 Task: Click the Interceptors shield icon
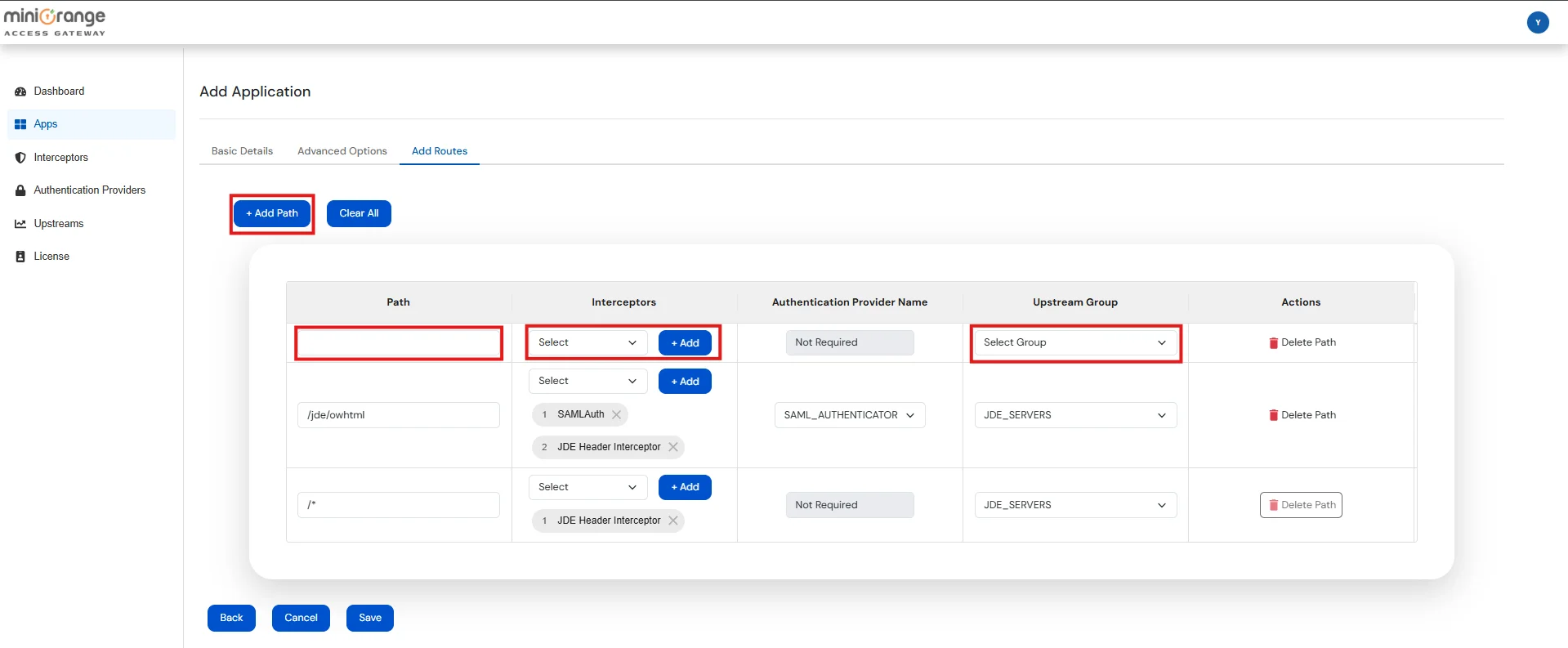click(20, 158)
